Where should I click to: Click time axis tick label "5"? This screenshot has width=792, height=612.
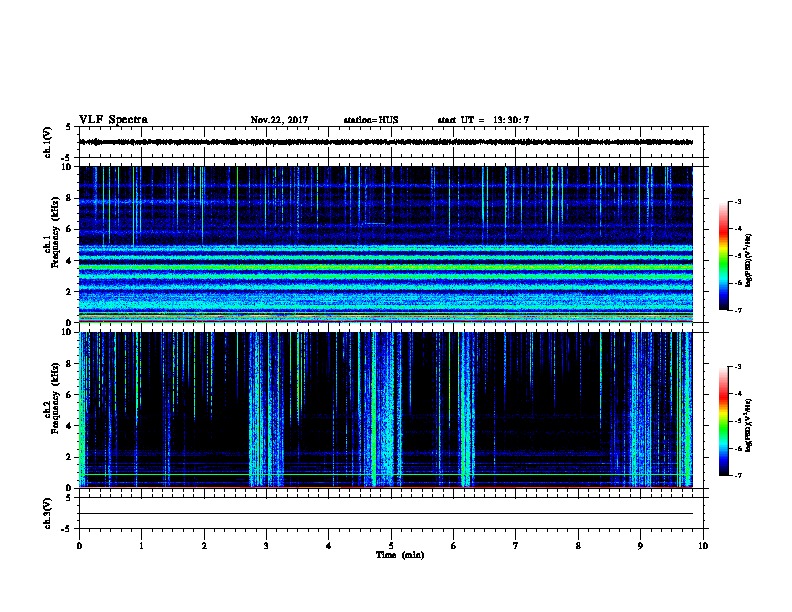pos(391,546)
